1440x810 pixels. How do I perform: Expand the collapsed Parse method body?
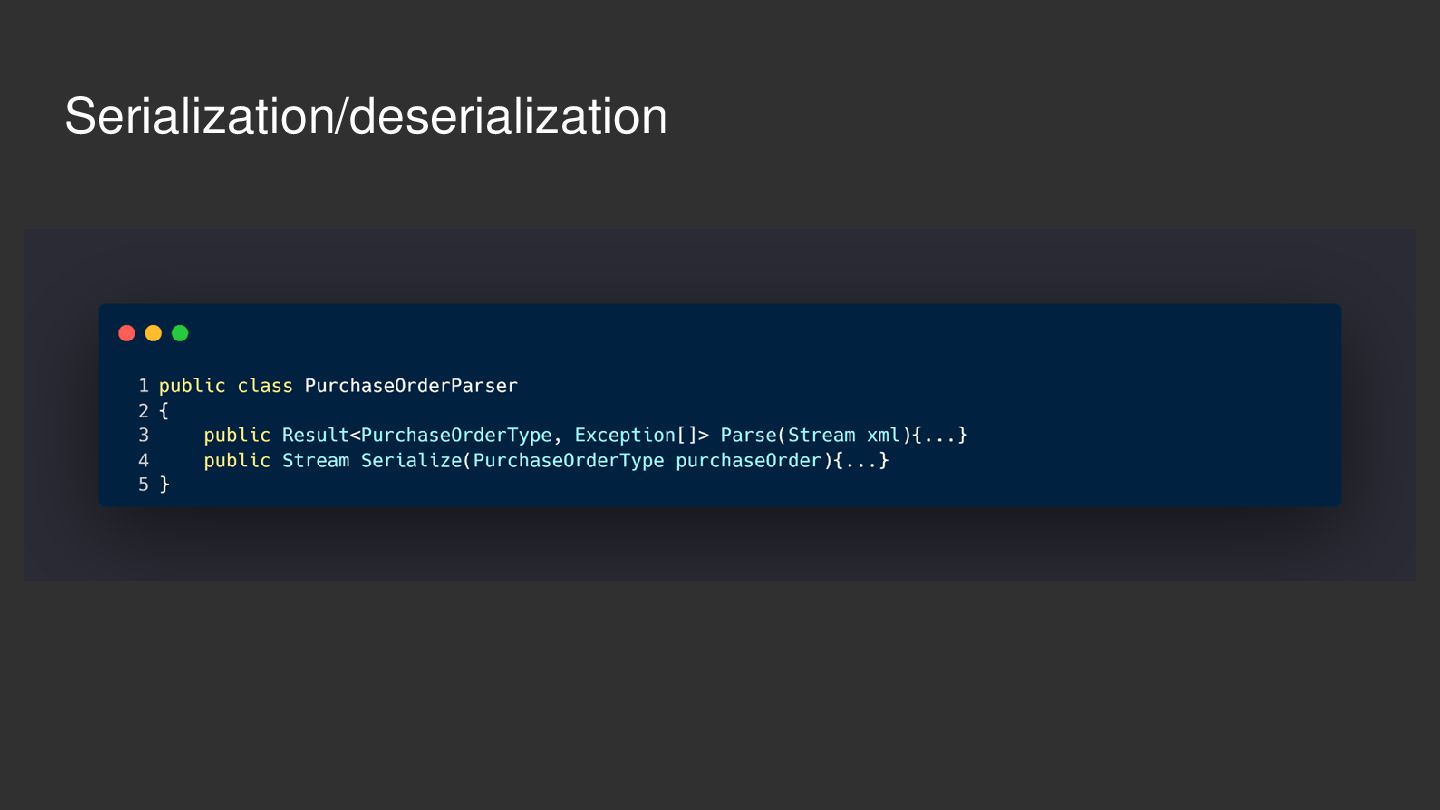click(x=940, y=435)
